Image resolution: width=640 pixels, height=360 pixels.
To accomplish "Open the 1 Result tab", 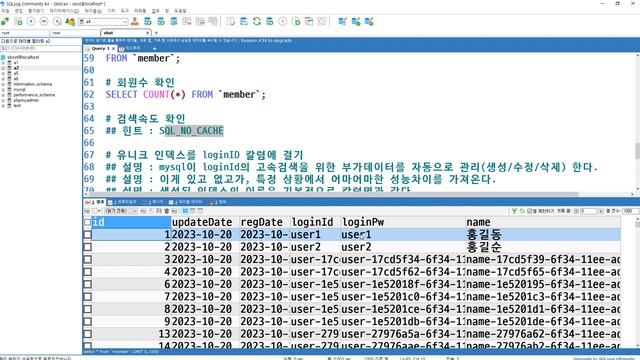I will click(x=95, y=202).
